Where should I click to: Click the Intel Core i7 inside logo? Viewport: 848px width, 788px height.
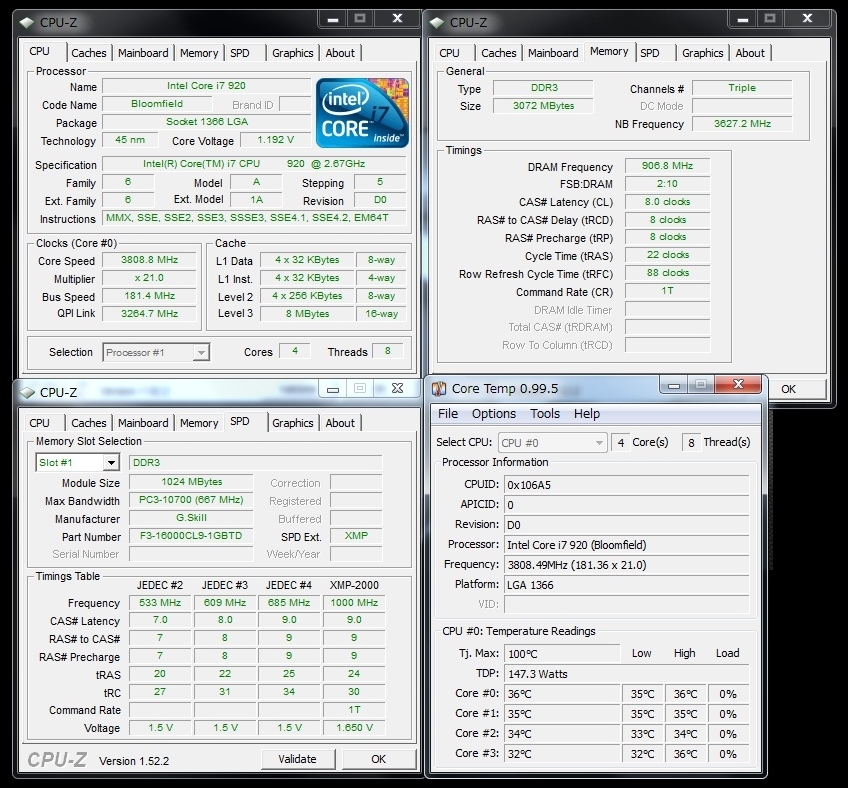click(362, 113)
